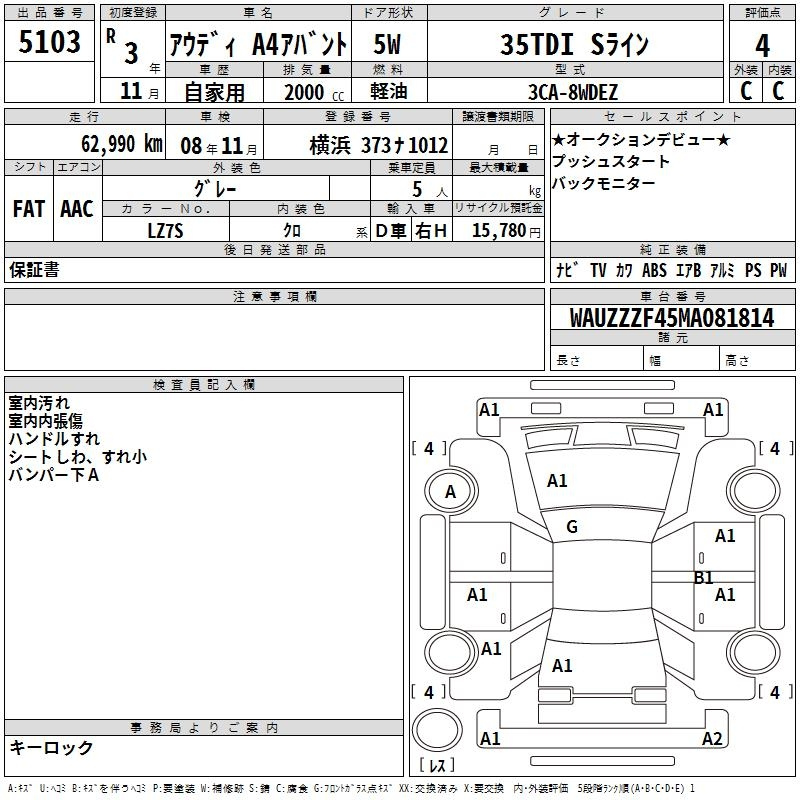800x800 pixels.
Task: Click the G mark on the windshield
Action: click(572, 527)
